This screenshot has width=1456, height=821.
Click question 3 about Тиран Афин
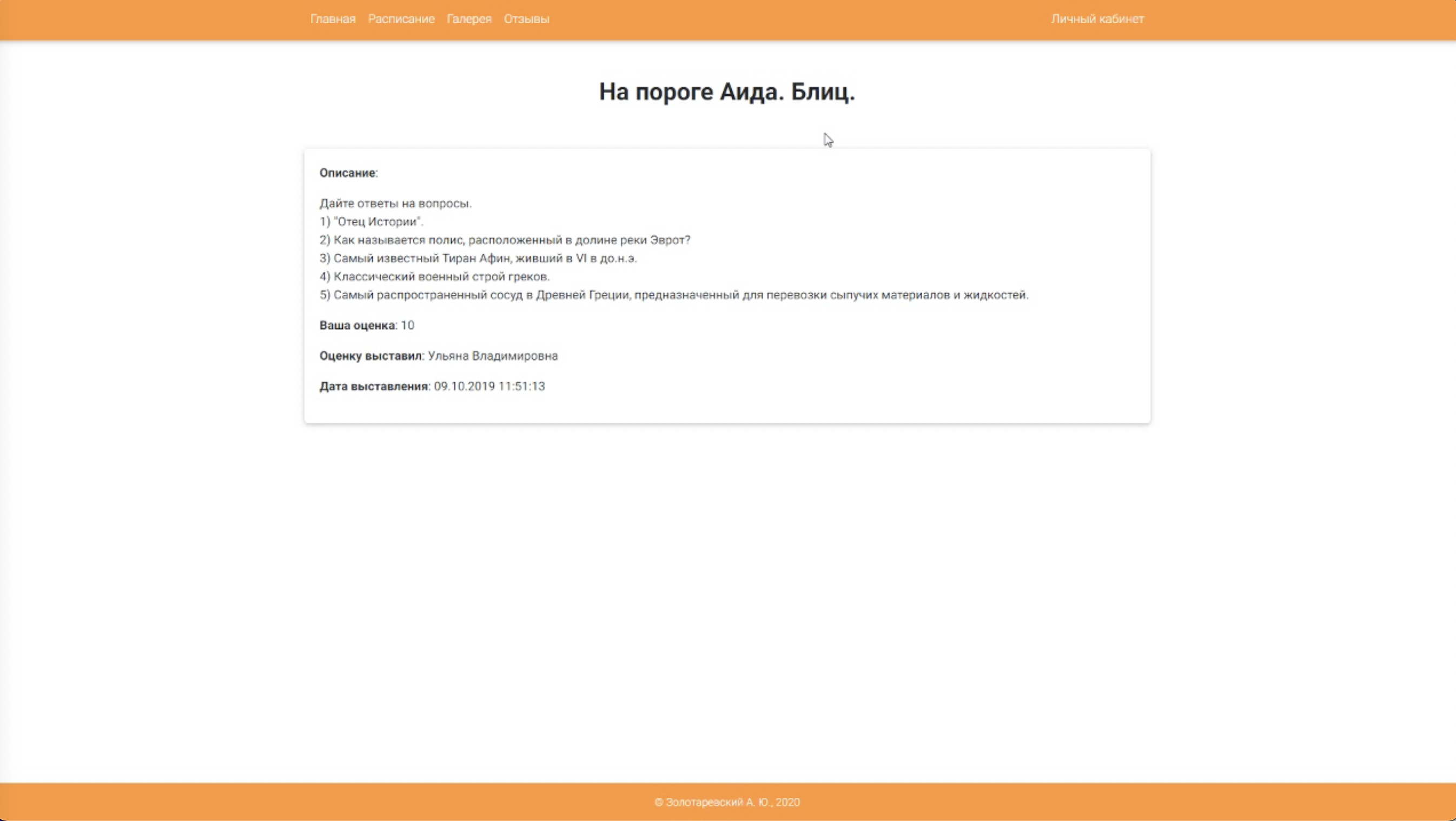coord(478,258)
